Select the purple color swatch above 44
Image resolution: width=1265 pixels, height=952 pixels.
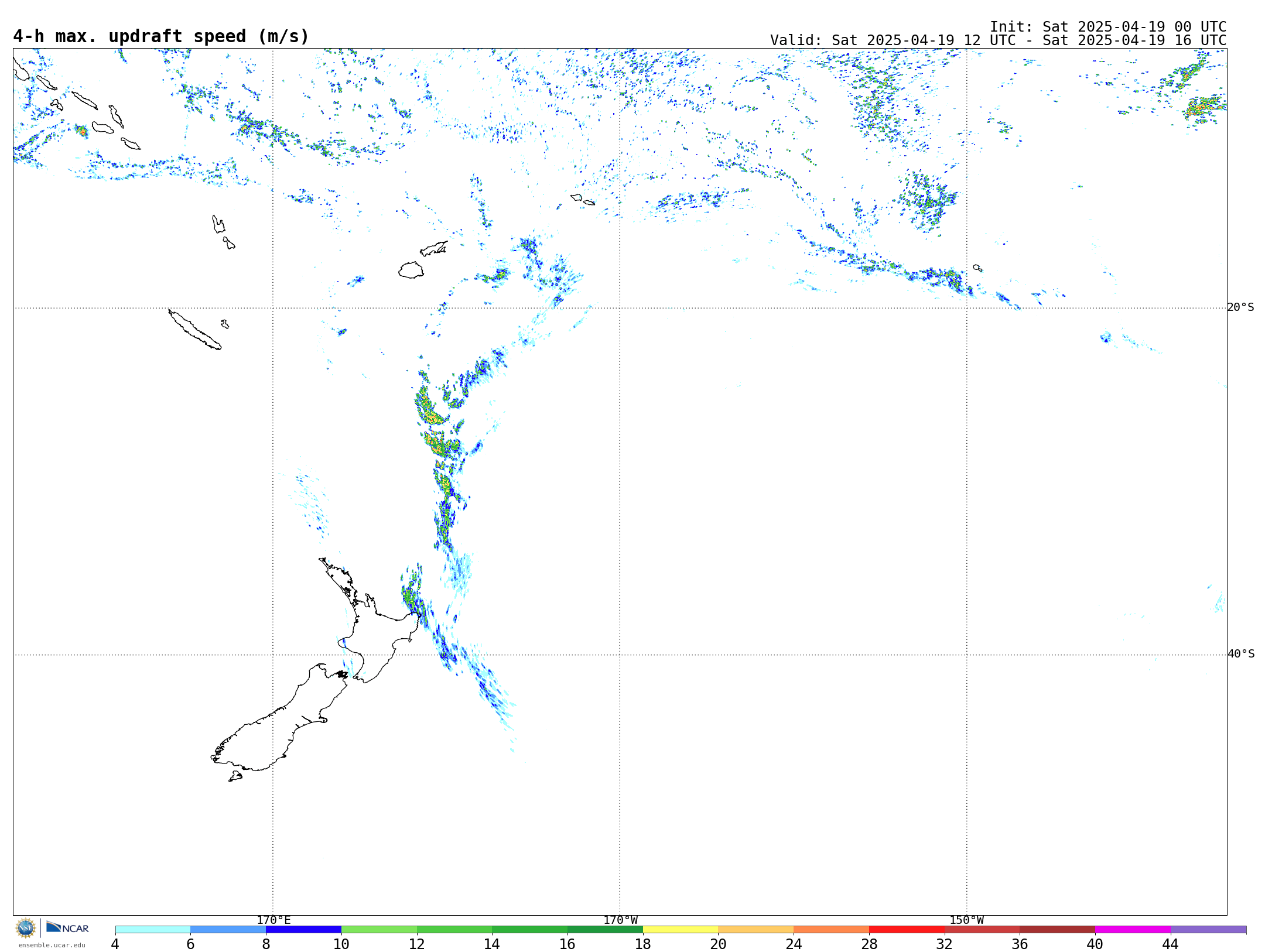click(1208, 929)
